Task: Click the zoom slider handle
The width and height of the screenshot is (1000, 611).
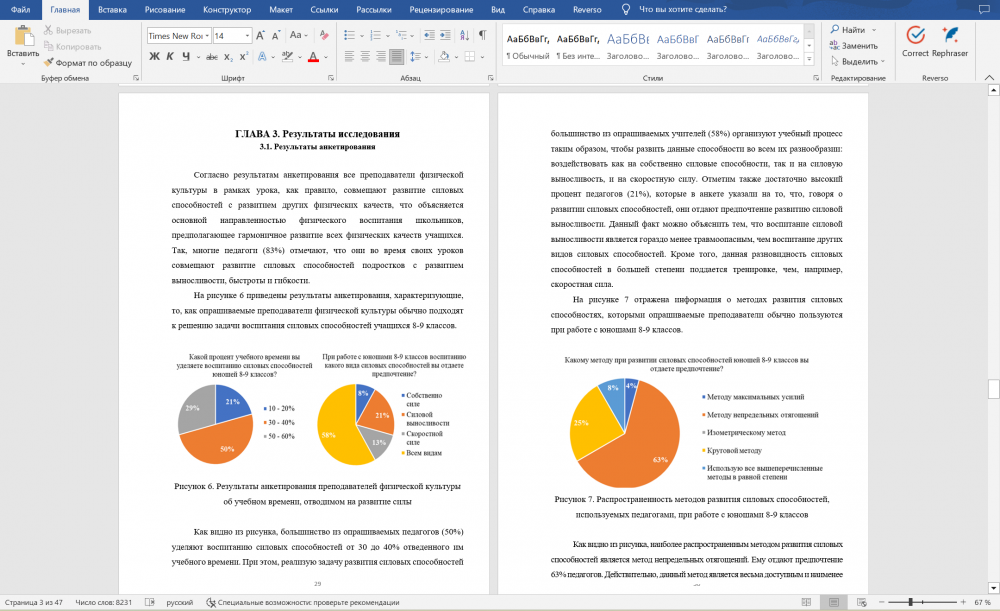Action: point(911,601)
